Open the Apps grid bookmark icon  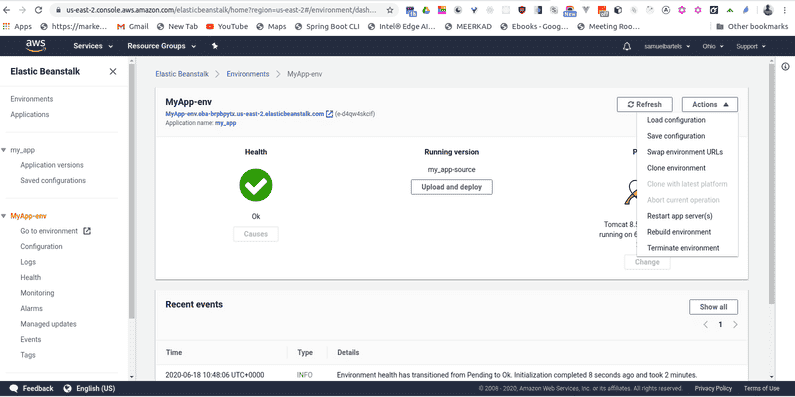[x=7, y=26]
